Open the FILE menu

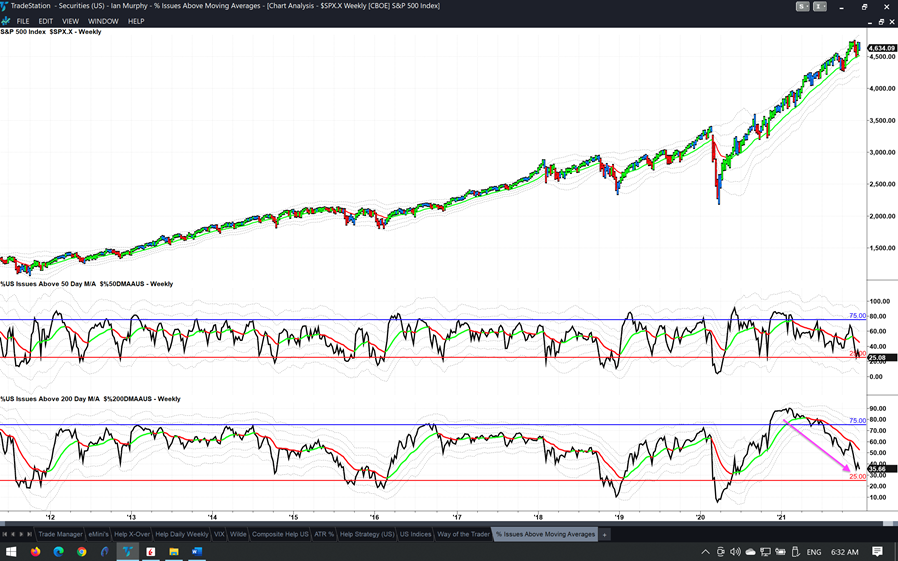point(23,21)
